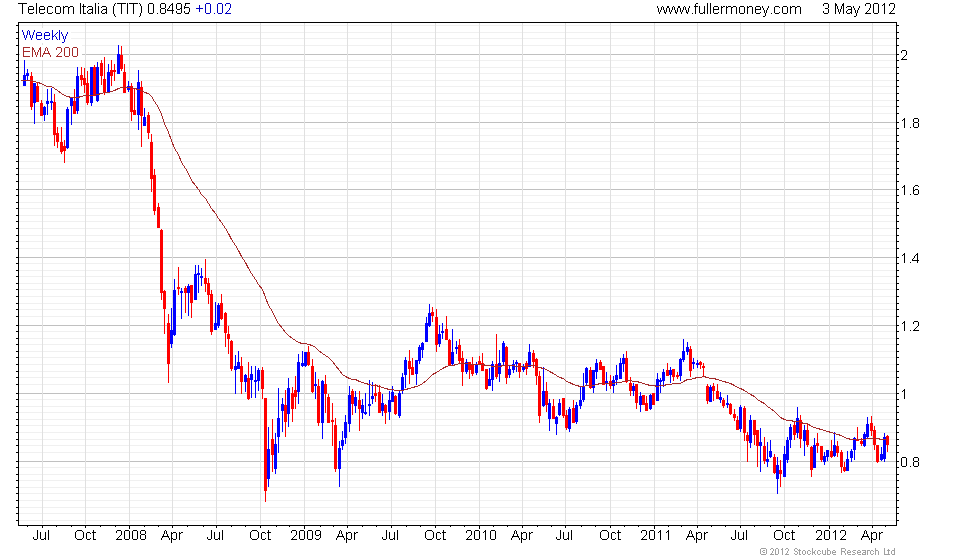
Task: Click the 'Apr' x-axis label after 2008
Action: pyautogui.click(x=172, y=536)
